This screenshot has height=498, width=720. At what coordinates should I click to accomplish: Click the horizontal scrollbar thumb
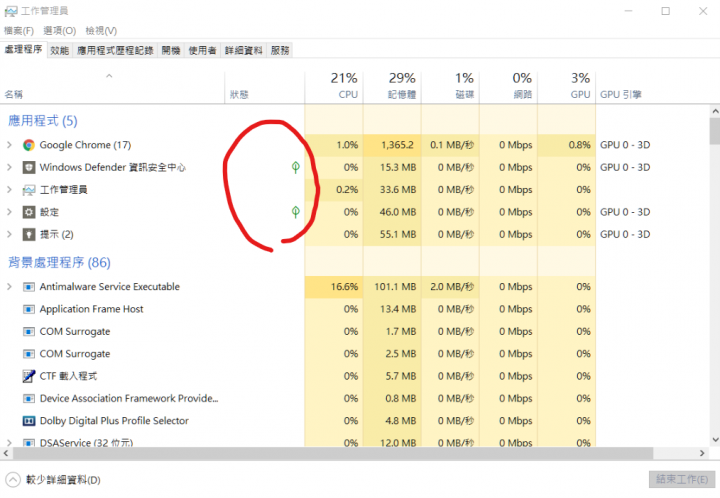(x=333, y=453)
